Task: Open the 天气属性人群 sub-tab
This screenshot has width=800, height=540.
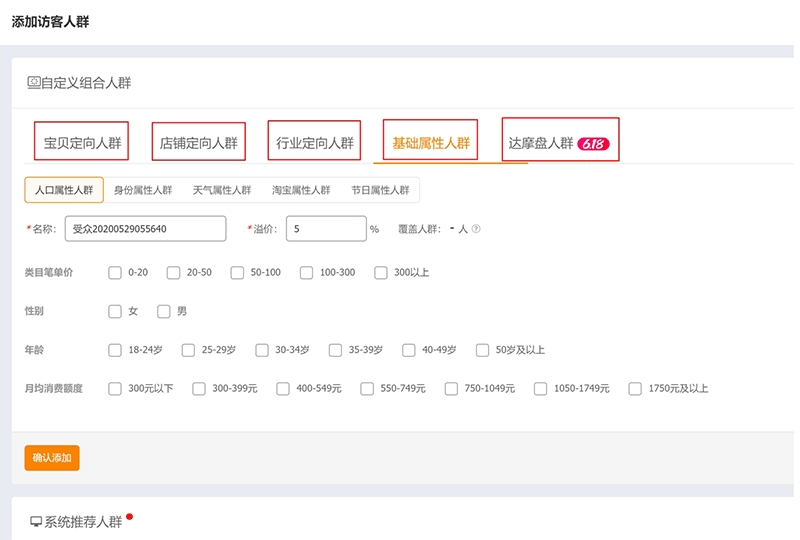Action: click(x=222, y=189)
